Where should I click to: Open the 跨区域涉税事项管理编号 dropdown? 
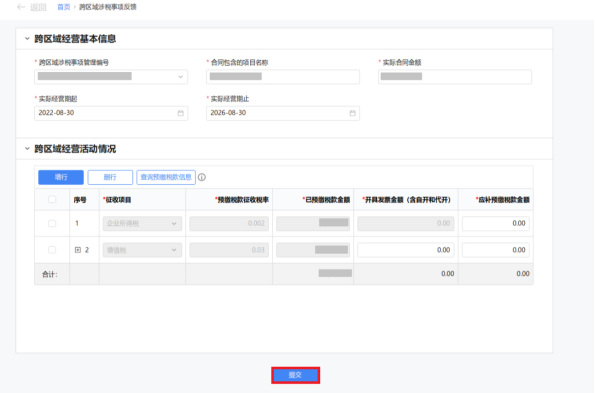[x=111, y=77]
